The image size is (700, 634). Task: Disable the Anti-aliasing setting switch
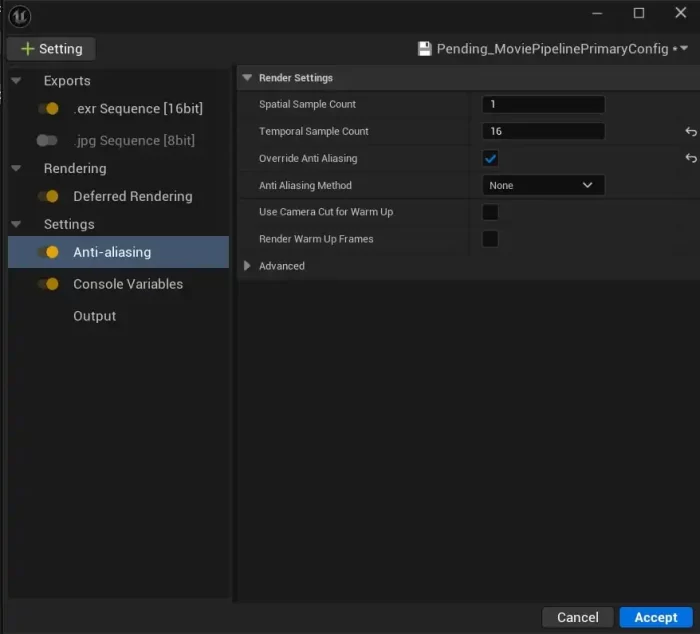tap(47, 253)
